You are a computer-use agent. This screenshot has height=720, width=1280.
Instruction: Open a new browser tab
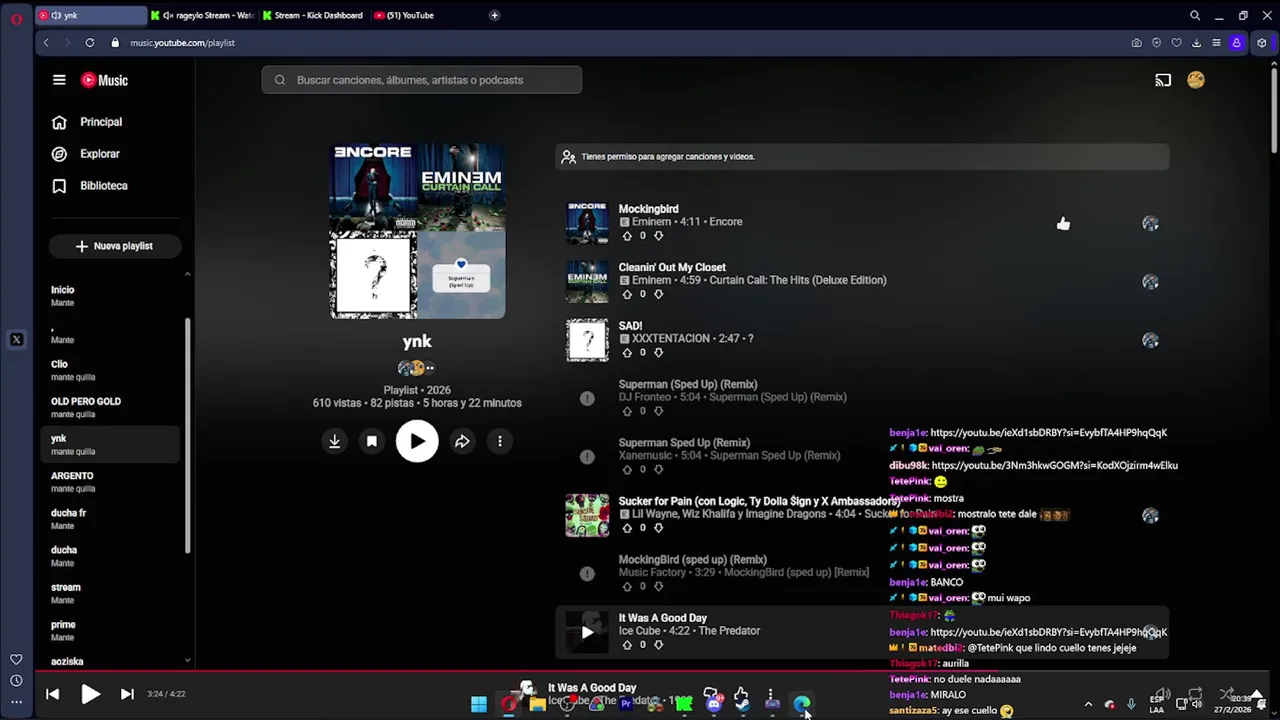495,15
